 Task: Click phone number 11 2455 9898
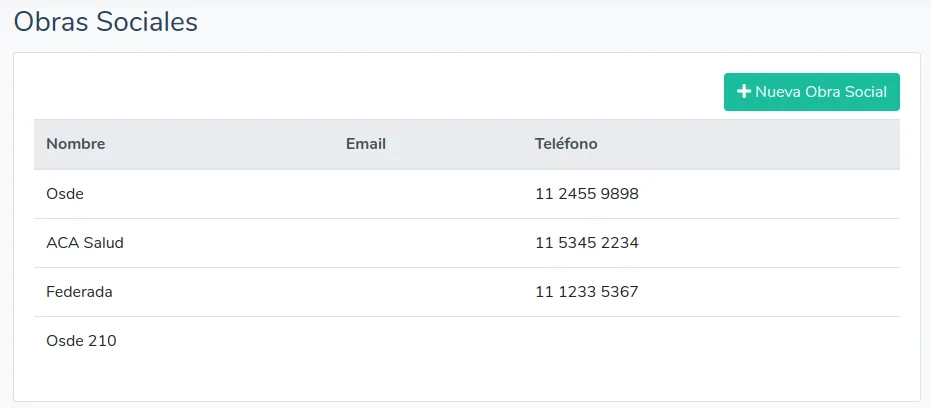point(587,194)
